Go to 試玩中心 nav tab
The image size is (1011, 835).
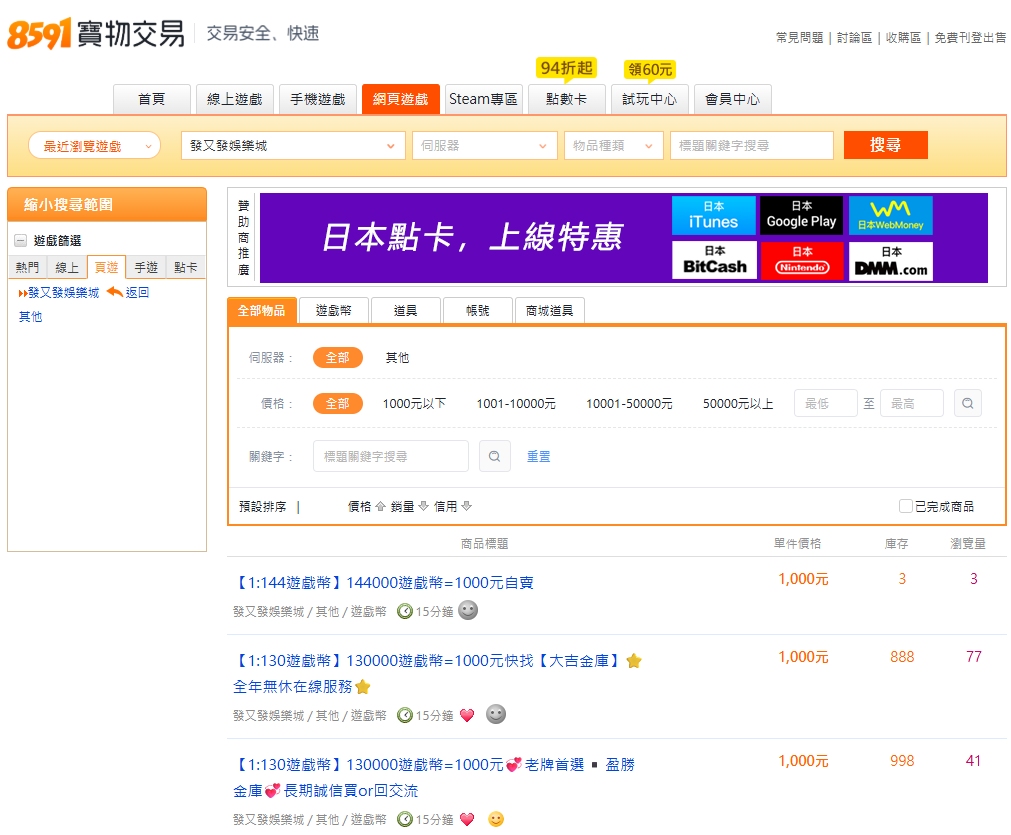pyautogui.click(x=650, y=99)
